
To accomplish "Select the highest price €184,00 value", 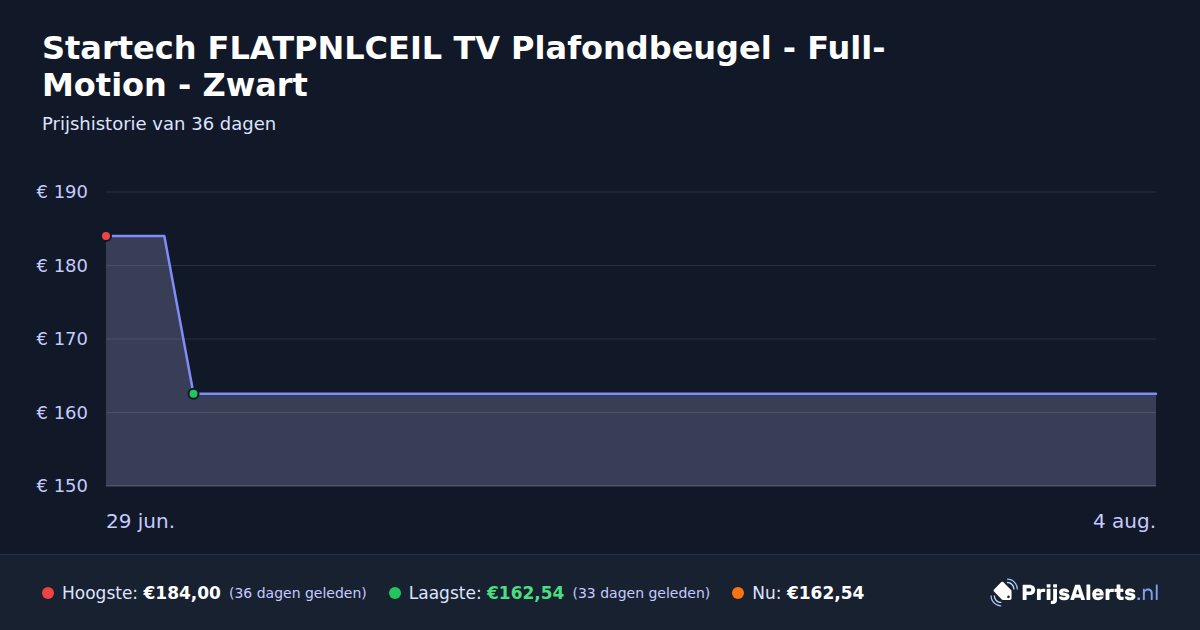I will 182,593.
